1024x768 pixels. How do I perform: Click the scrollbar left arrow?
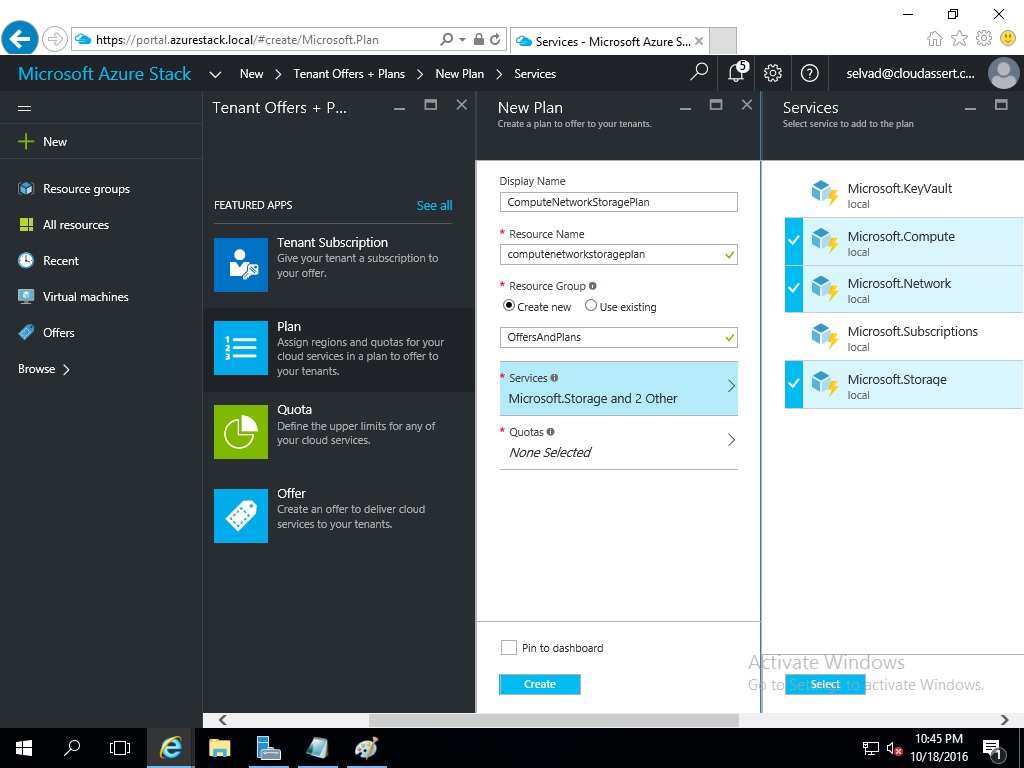223,720
